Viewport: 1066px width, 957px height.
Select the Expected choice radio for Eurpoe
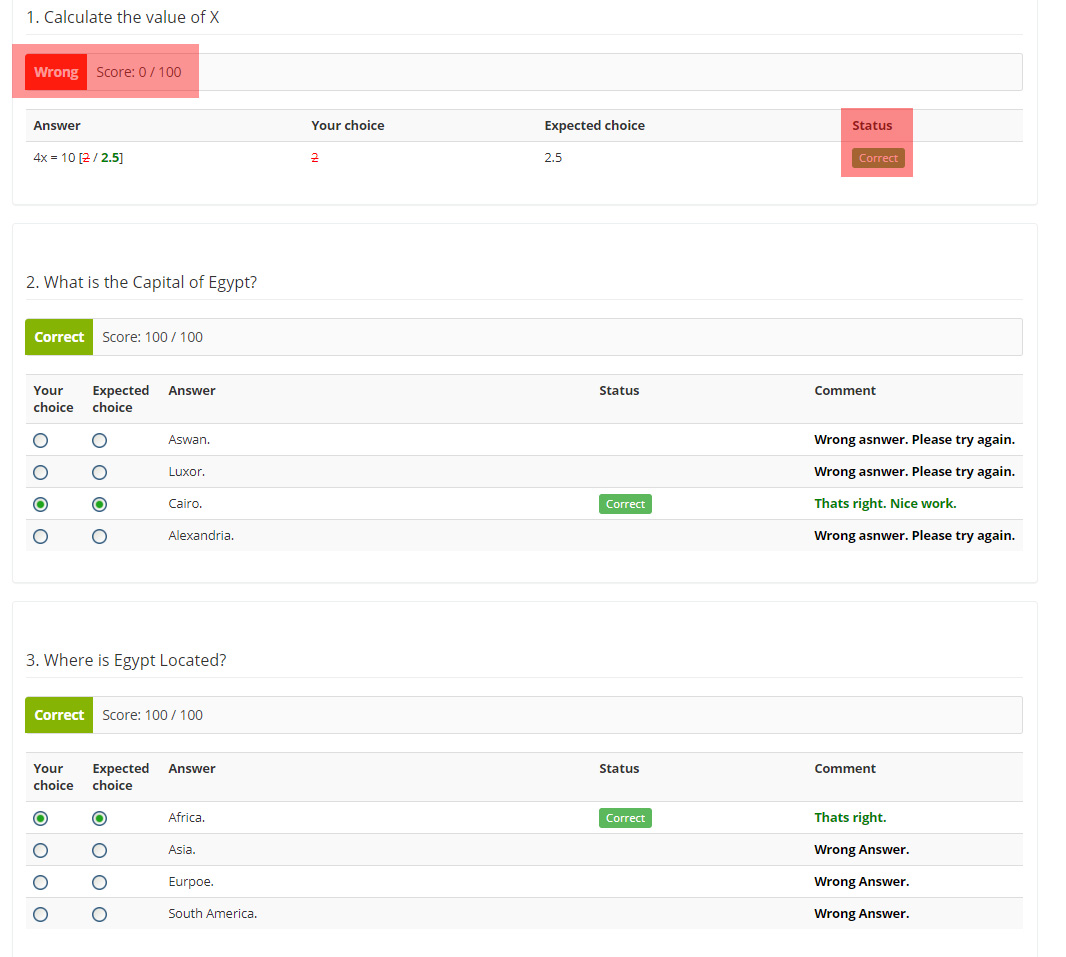pos(99,882)
